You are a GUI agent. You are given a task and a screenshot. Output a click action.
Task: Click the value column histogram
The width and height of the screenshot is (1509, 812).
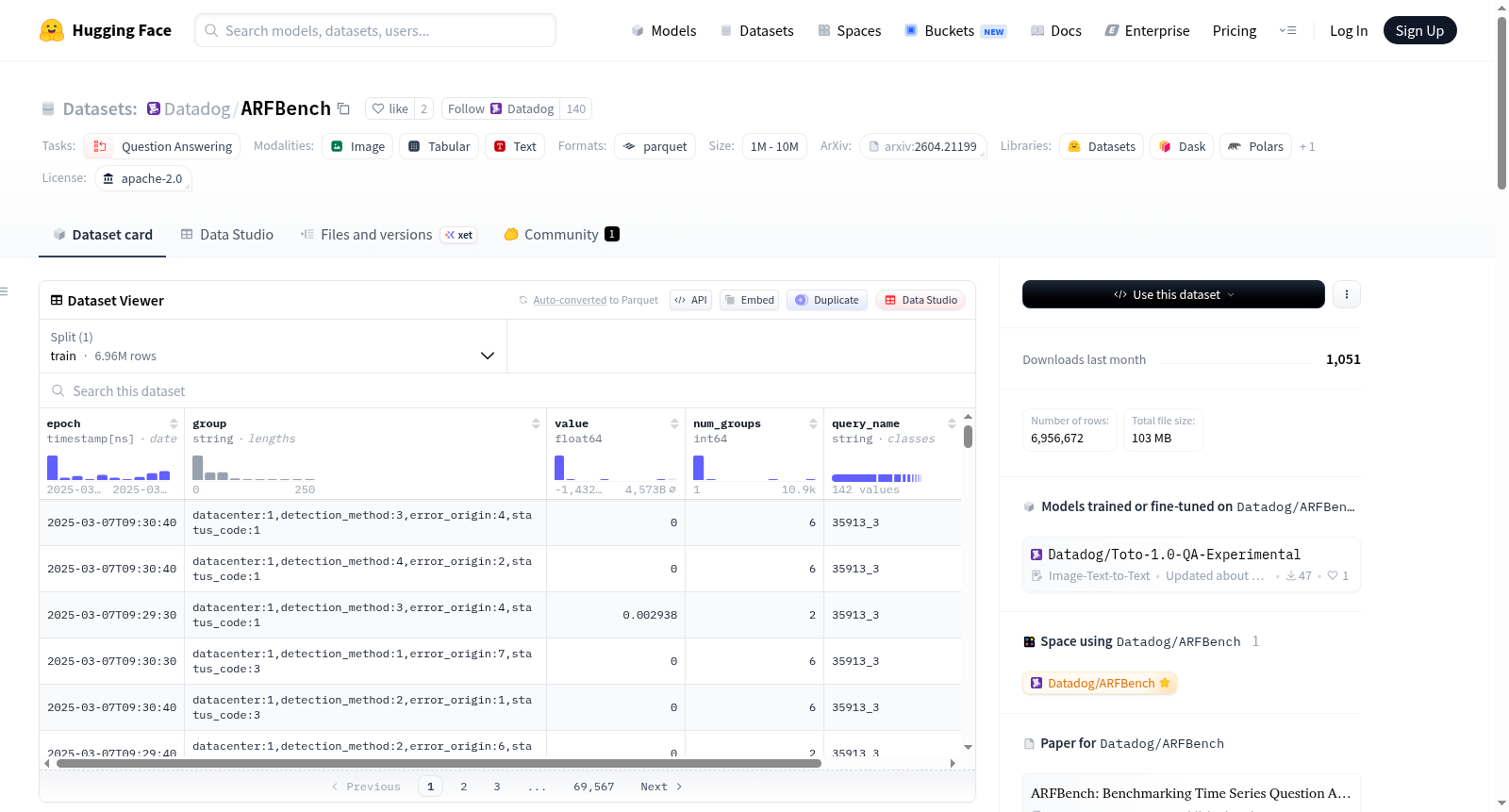coord(616,468)
